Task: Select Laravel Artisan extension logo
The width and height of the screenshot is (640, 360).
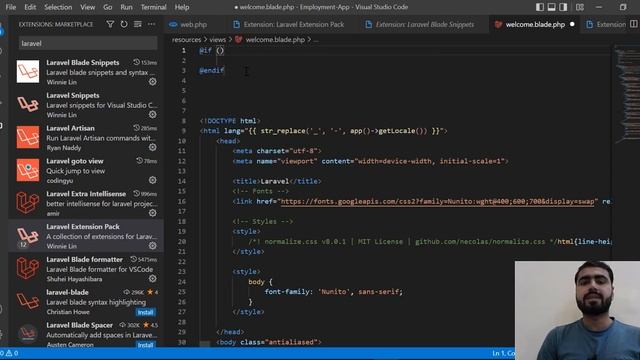Action: pos(28,137)
